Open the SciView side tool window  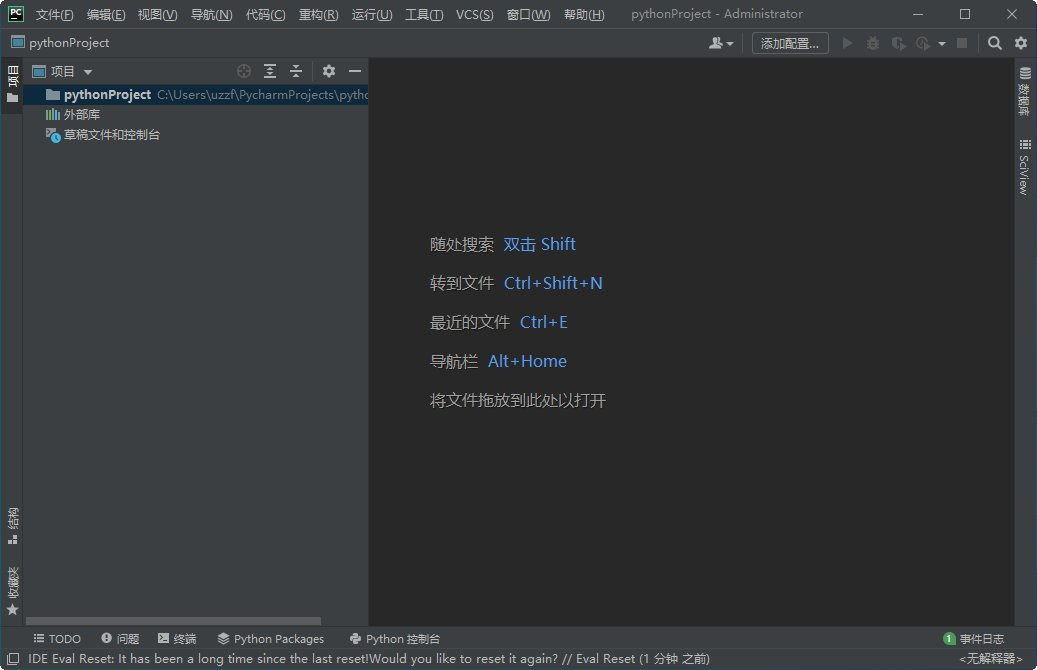1024,167
